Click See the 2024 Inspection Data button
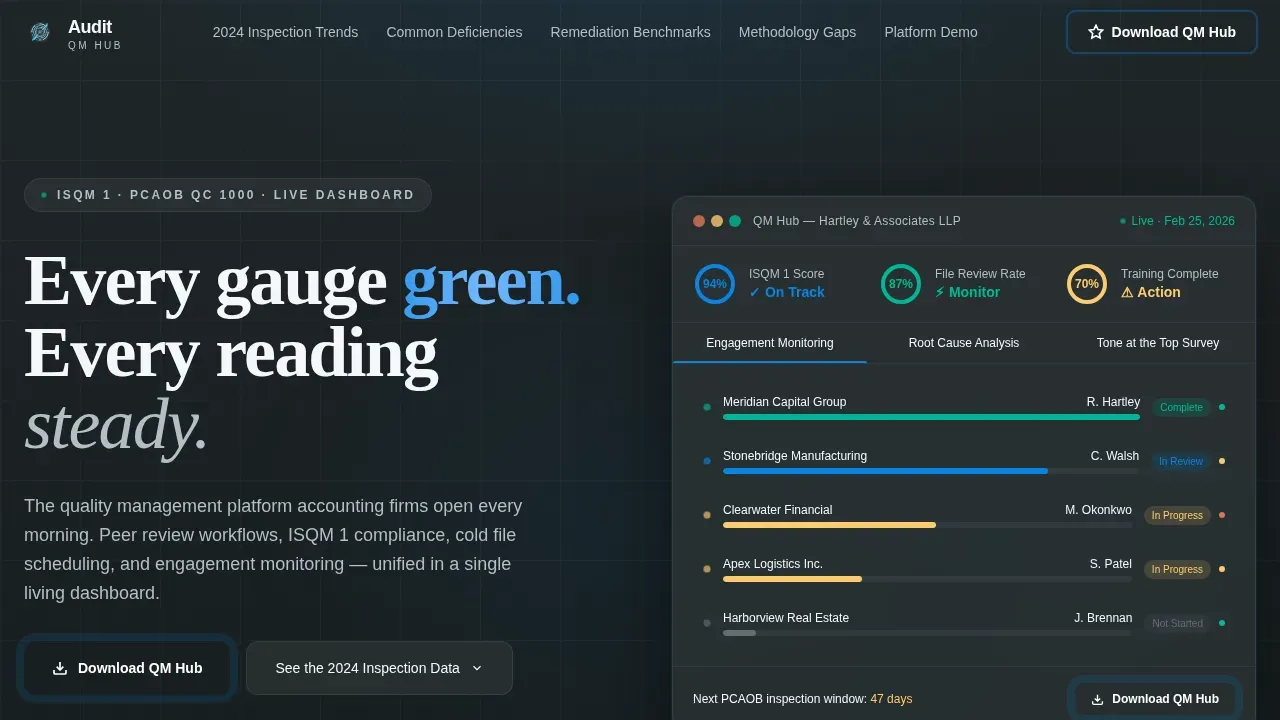The width and height of the screenshot is (1280, 720). [379, 668]
